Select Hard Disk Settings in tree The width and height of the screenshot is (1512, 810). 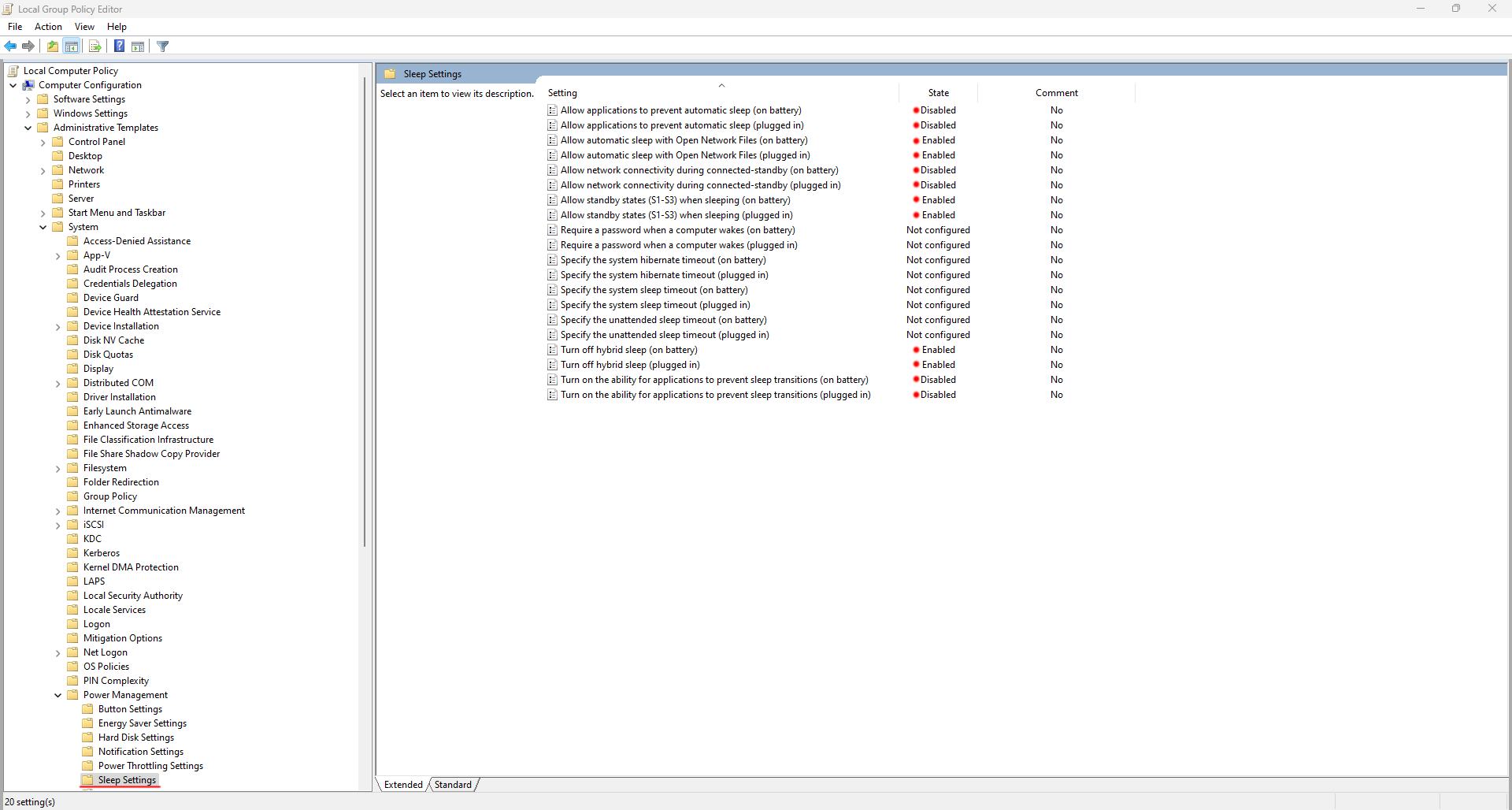click(x=136, y=738)
